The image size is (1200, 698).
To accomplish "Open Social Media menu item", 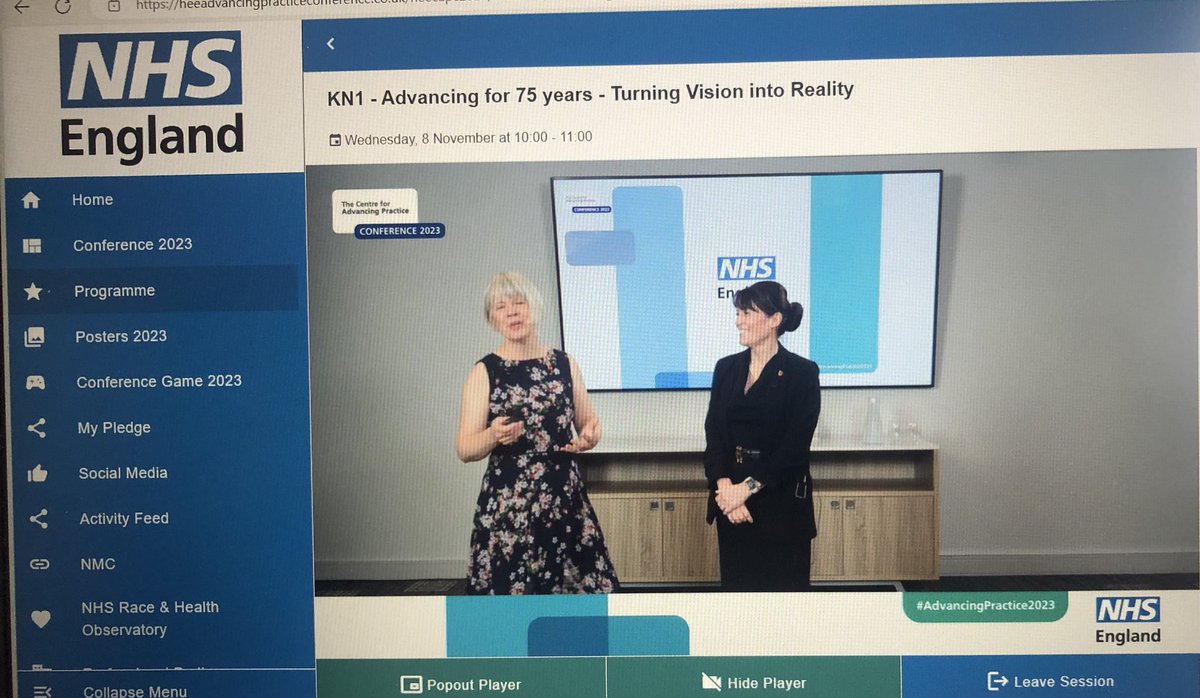I will tap(123, 473).
